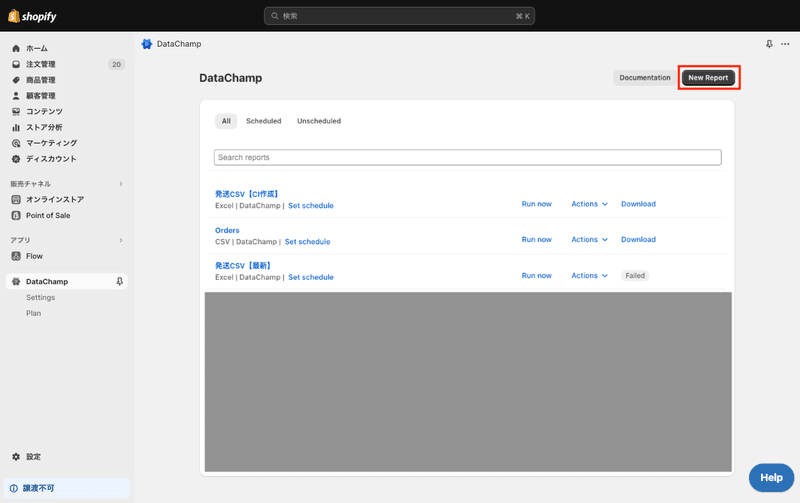
Task: Open Actions dropdown for 発送CSV【最新】
Action: pos(589,275)
